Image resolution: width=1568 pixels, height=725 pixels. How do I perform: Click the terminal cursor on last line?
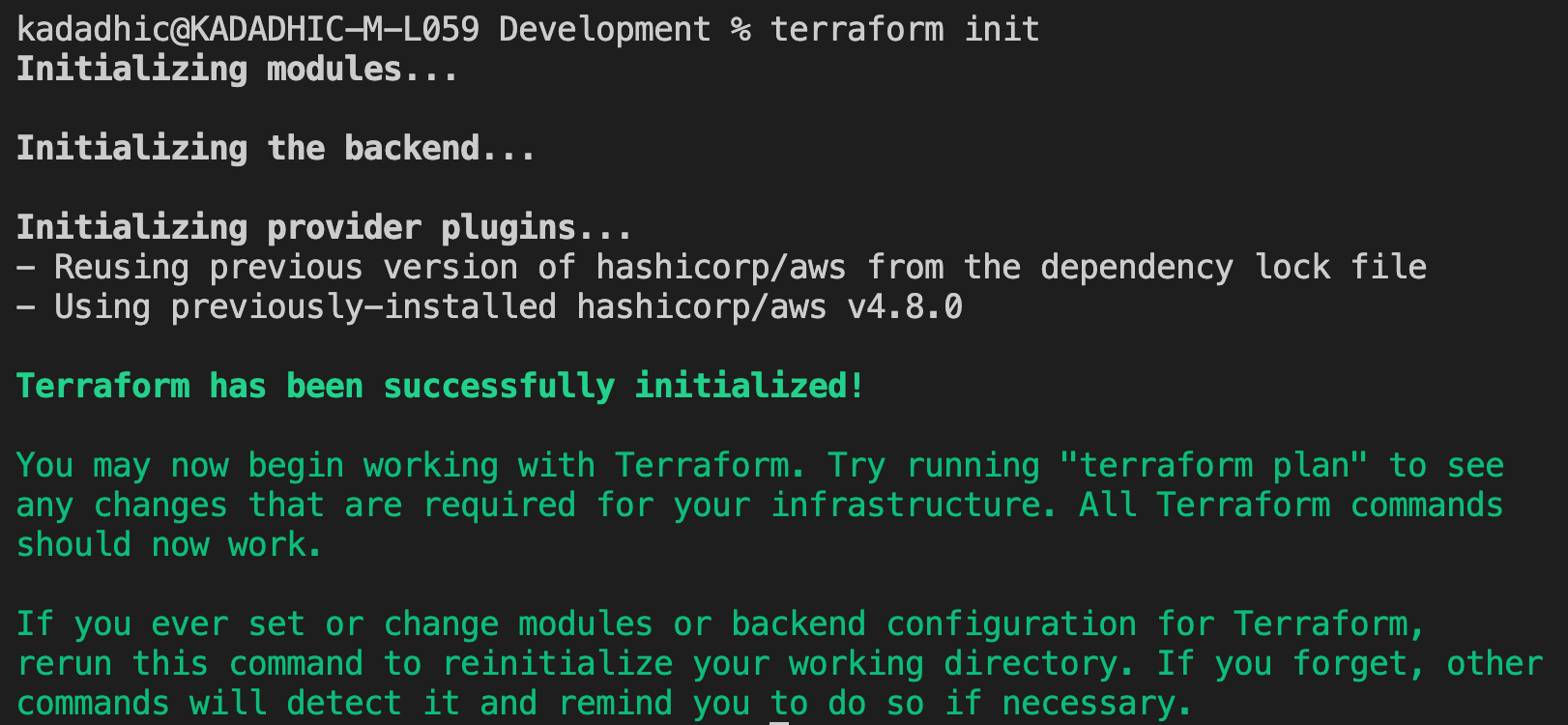[779, 720]
